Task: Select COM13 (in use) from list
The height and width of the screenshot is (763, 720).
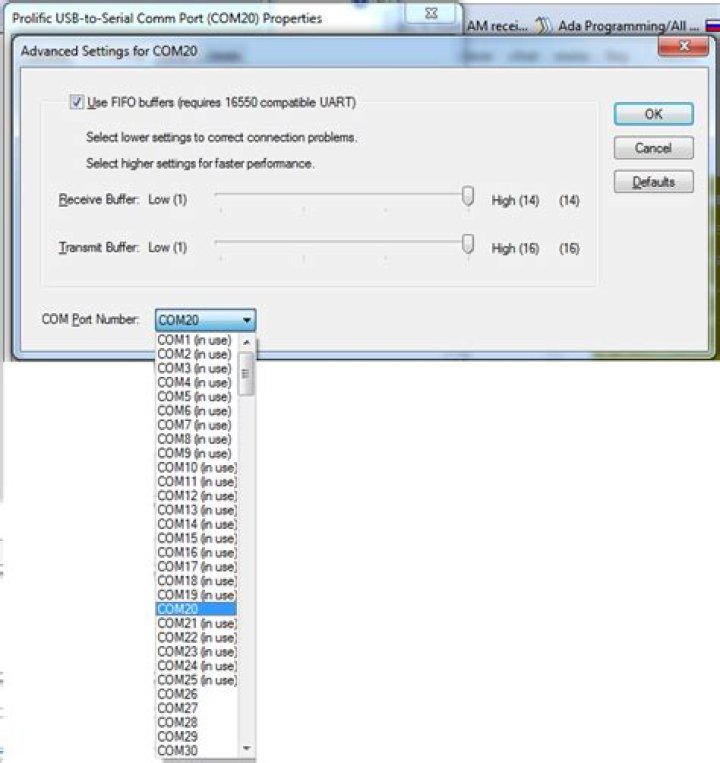Action: 197,509
